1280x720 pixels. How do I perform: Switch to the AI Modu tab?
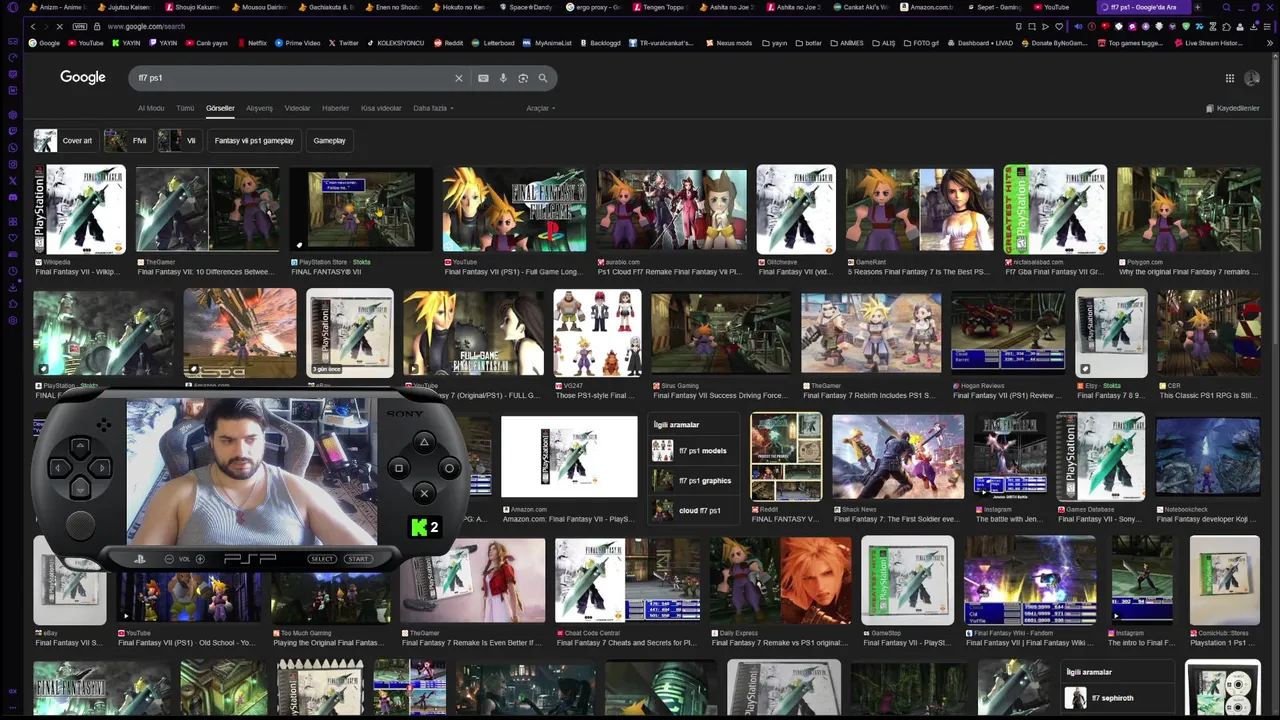(x=151, y=108)
